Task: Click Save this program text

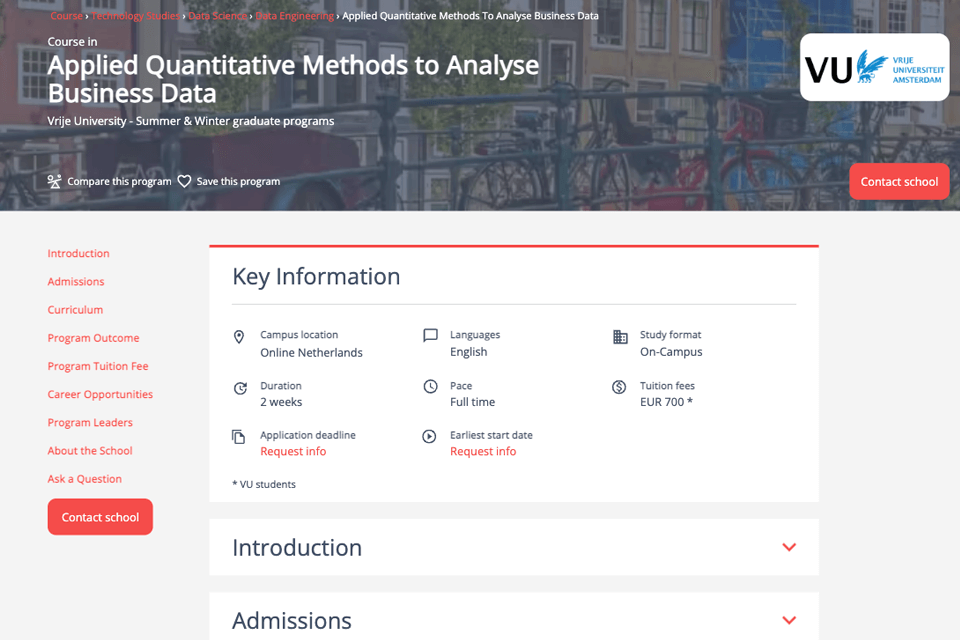Action: (238, 181)
